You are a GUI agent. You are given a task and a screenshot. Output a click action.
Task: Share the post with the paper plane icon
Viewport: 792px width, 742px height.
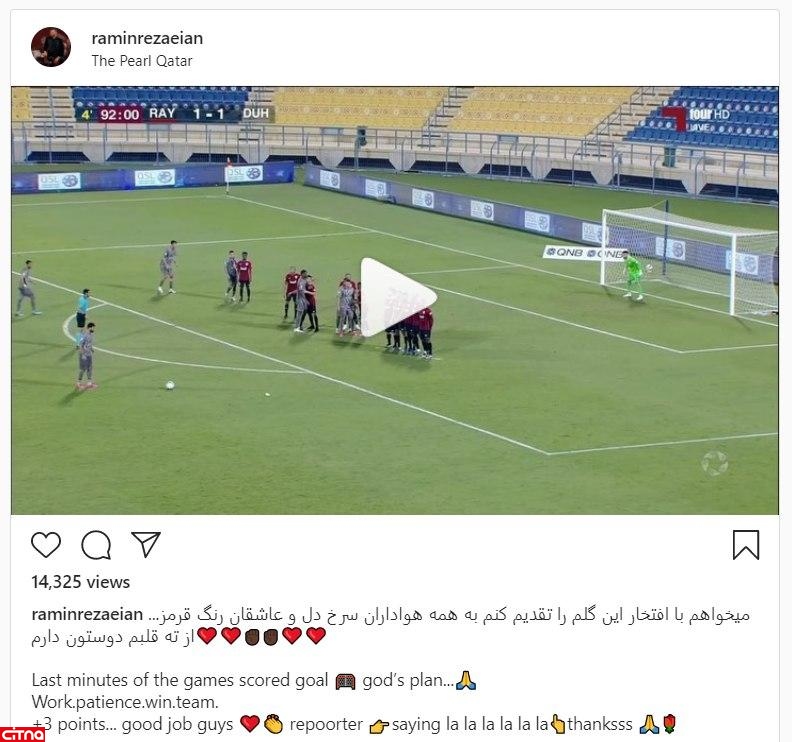[145, 544]
